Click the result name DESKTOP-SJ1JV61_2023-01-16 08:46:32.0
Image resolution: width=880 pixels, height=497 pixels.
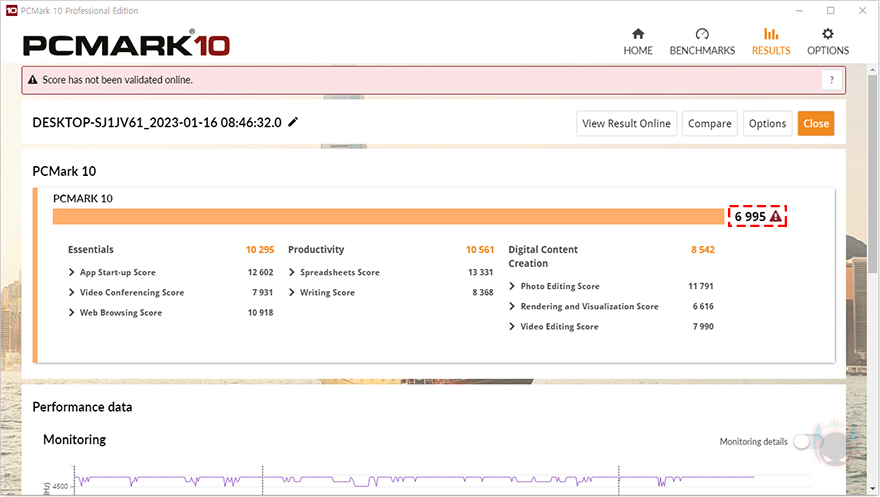157,122
